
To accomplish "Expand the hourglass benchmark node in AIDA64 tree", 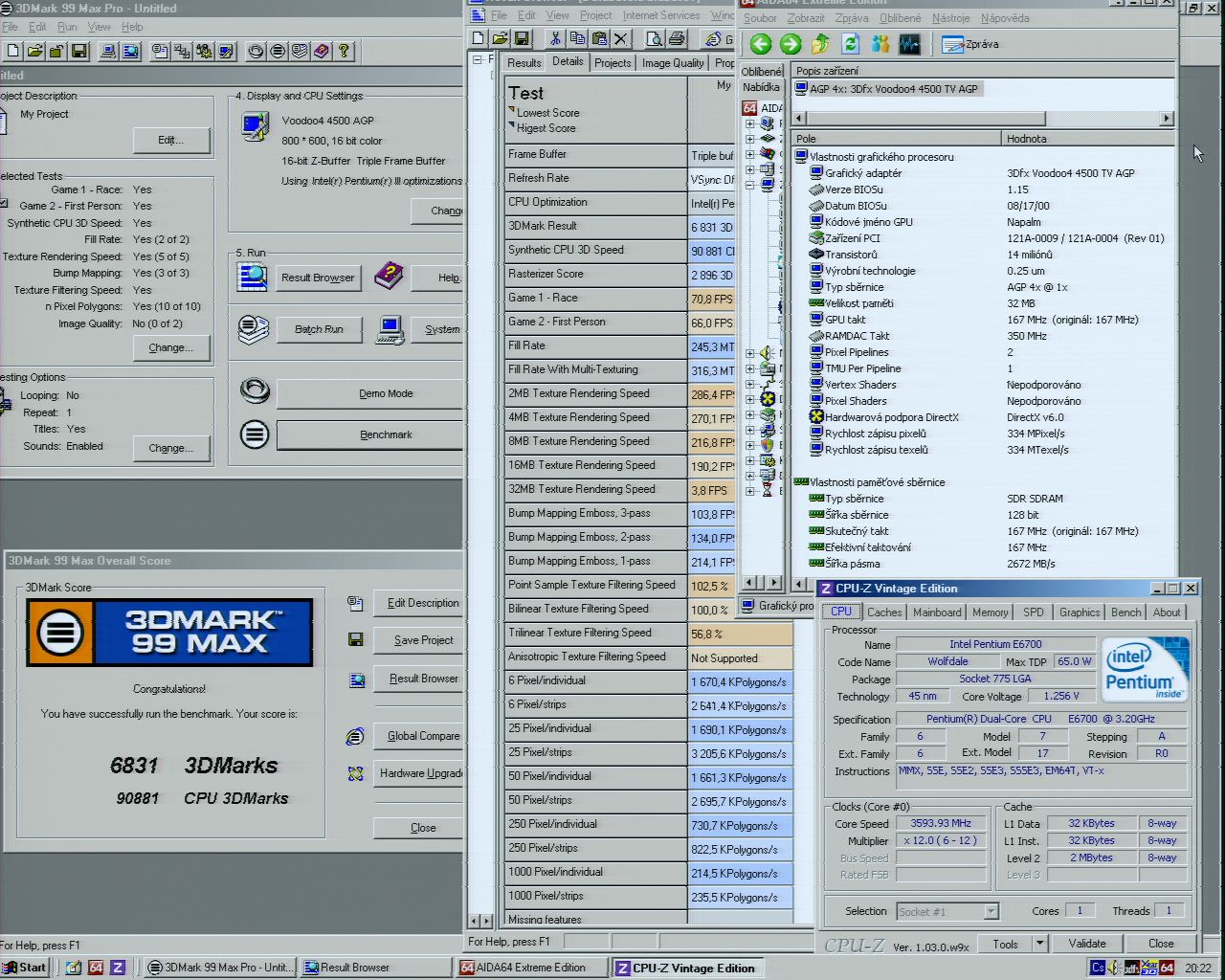I will coord(750,490).
